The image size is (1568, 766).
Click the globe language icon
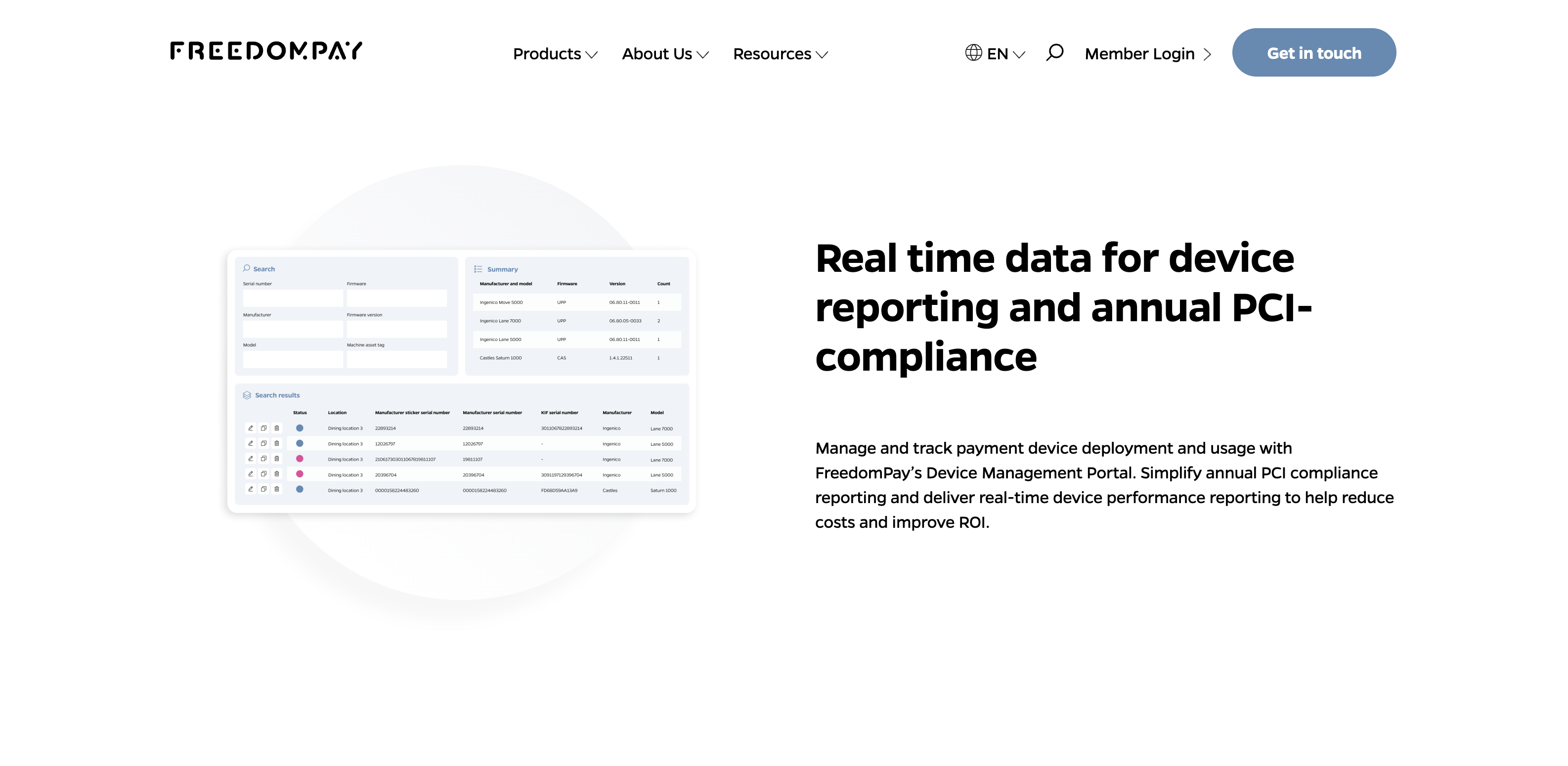tap(973, 53)
